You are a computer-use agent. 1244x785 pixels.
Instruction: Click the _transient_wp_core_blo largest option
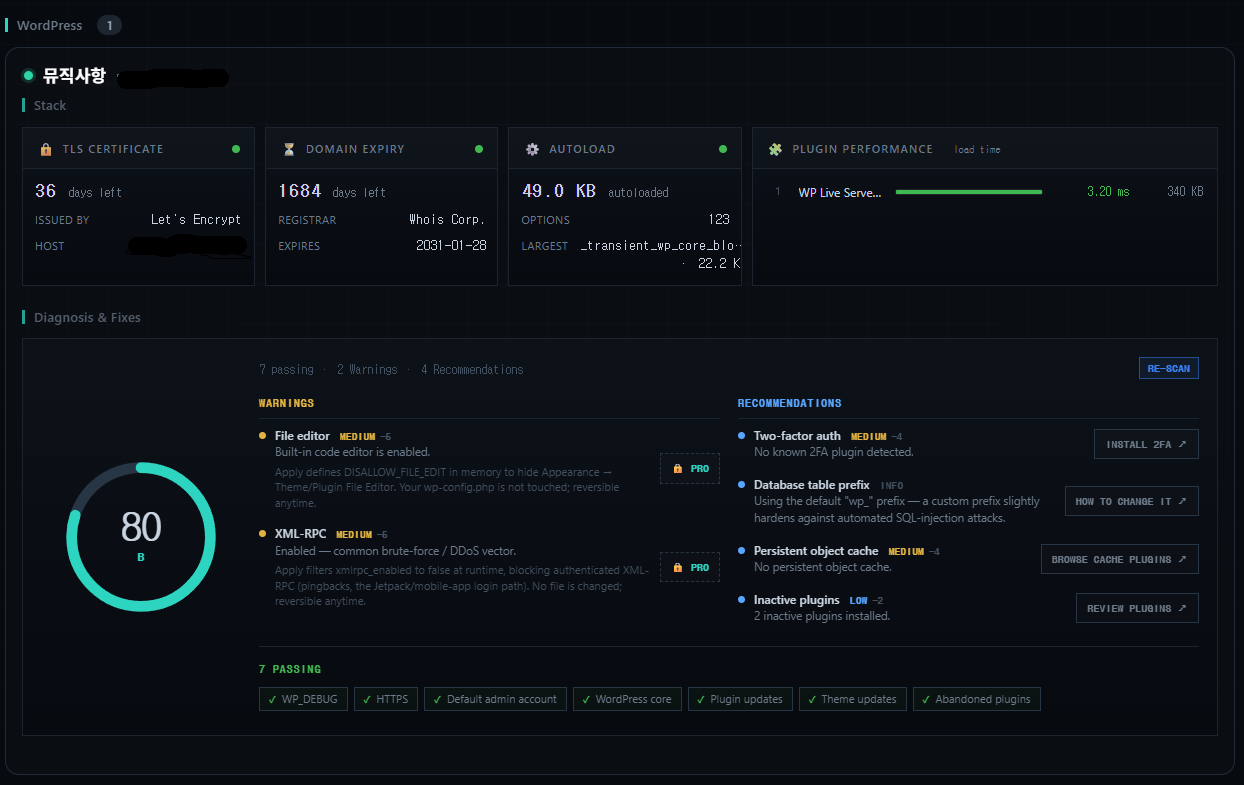(661, 245)
